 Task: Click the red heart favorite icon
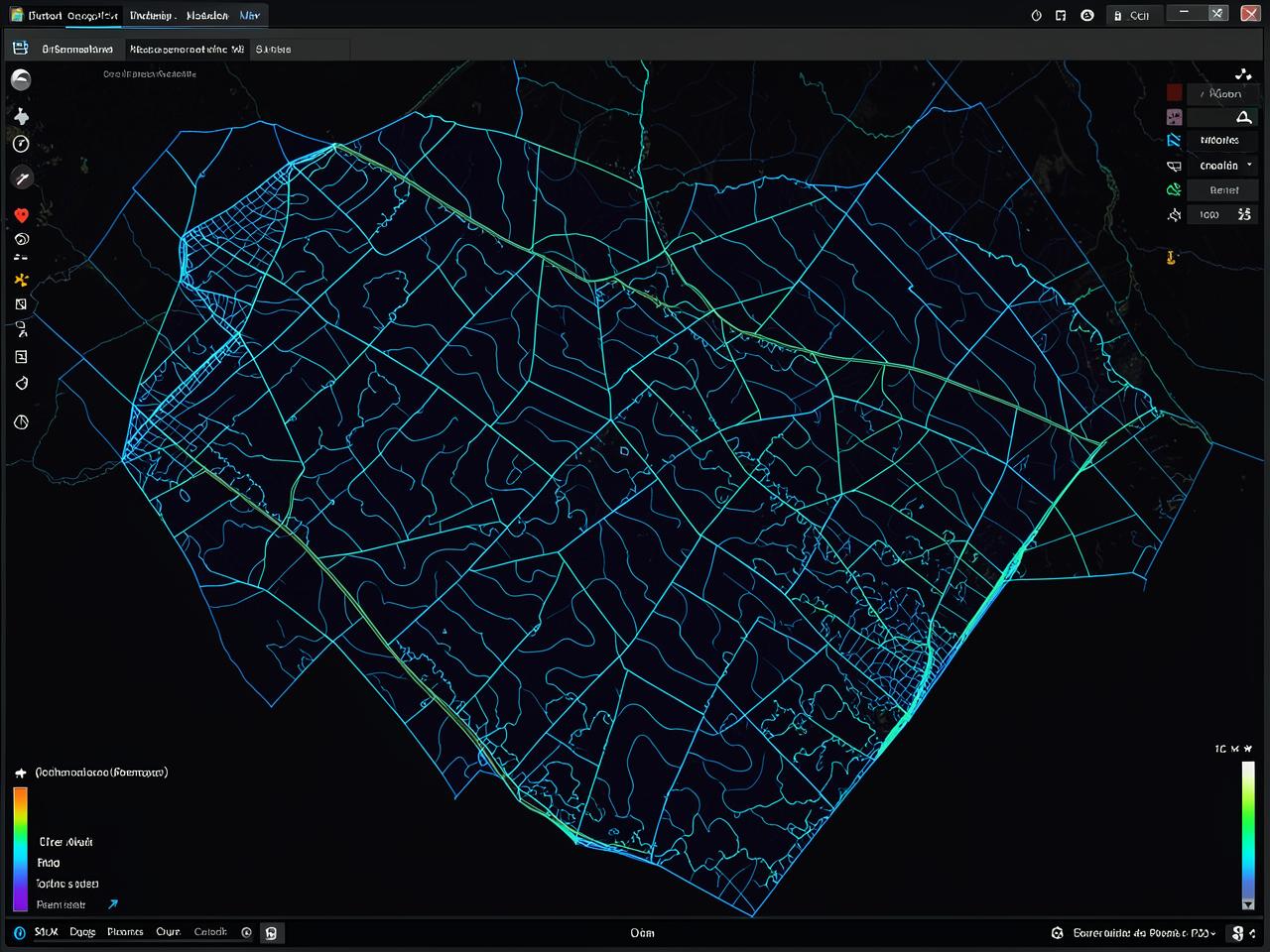[21, 215]
